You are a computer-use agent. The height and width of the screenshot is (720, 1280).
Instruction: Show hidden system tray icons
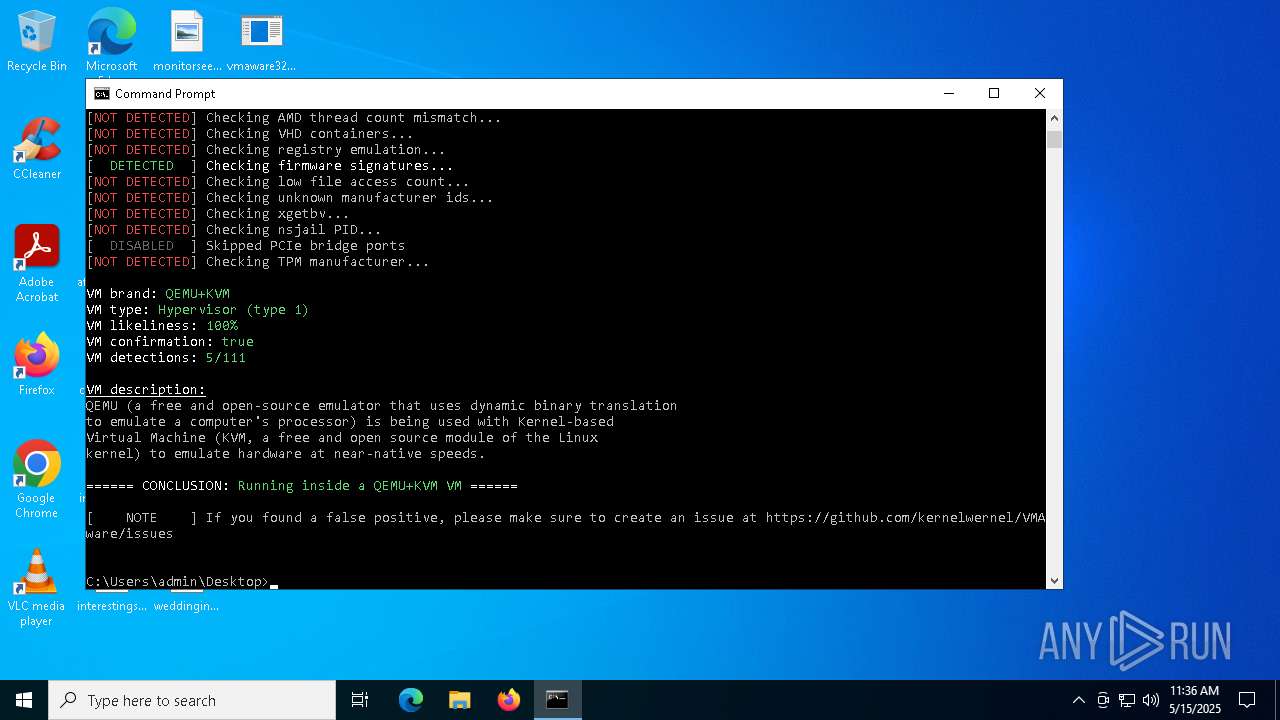pos(1078,700)
